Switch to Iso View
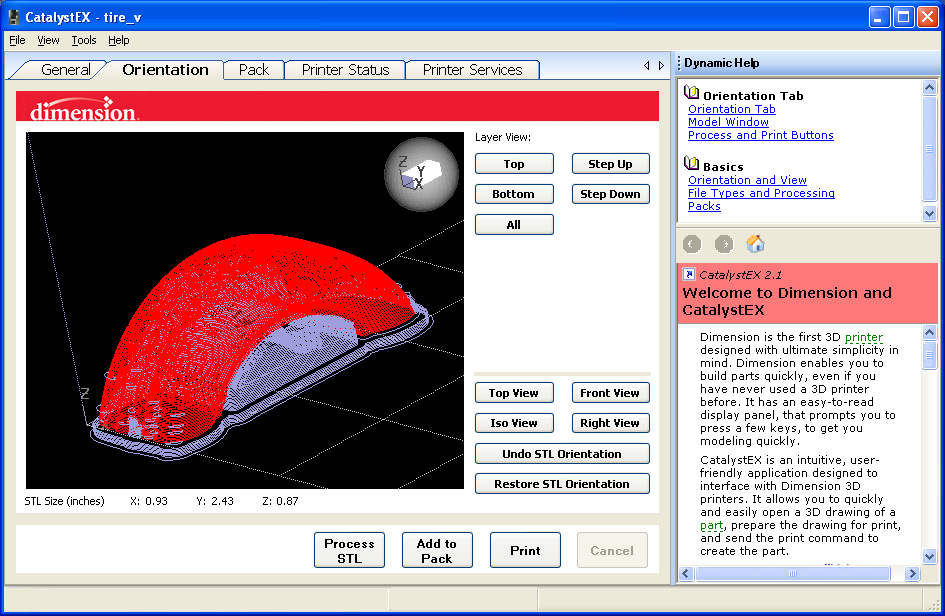The height and width of the screenshot is (616, 945). pos(514,423)
